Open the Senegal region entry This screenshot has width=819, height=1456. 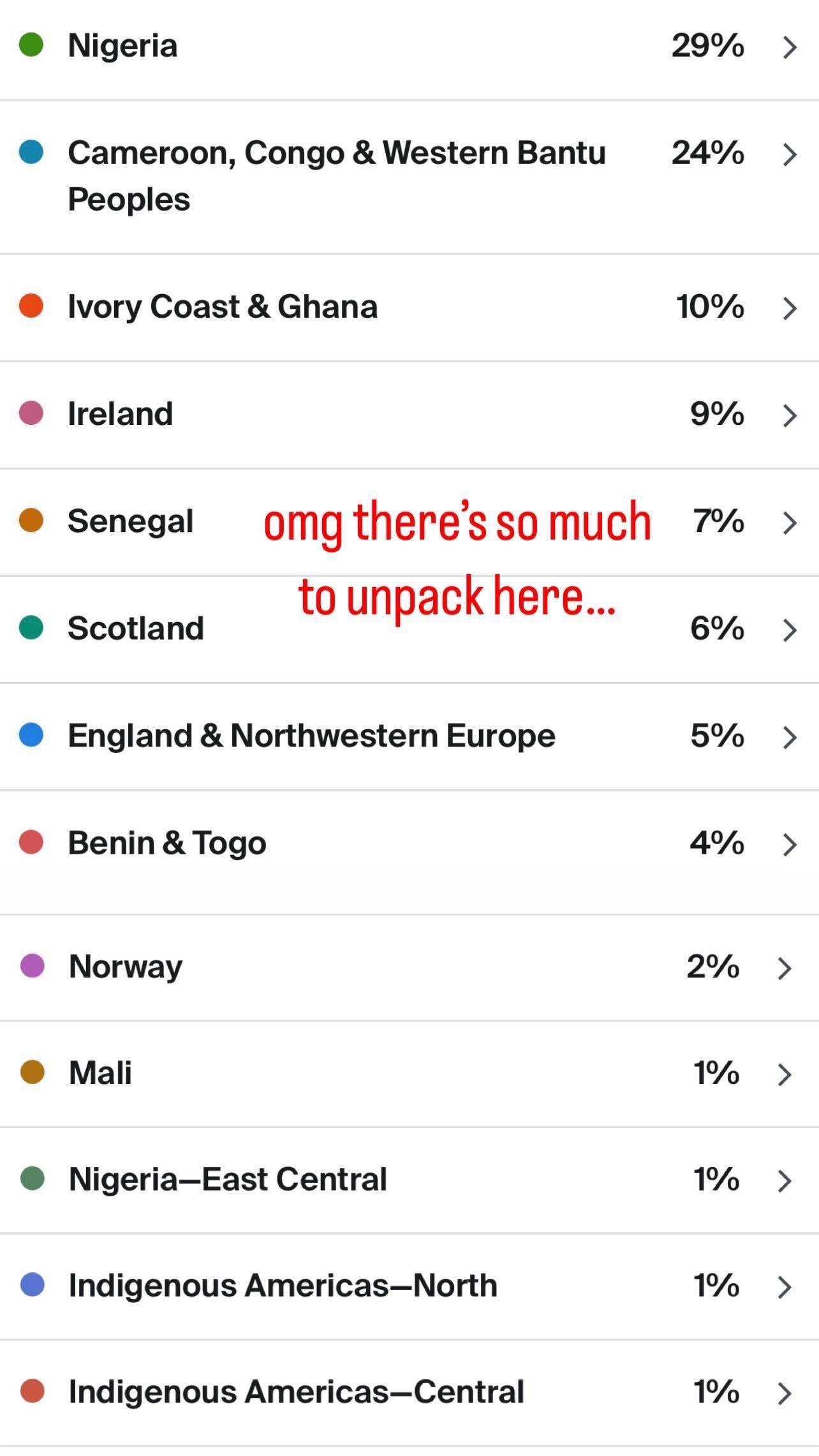131,521
